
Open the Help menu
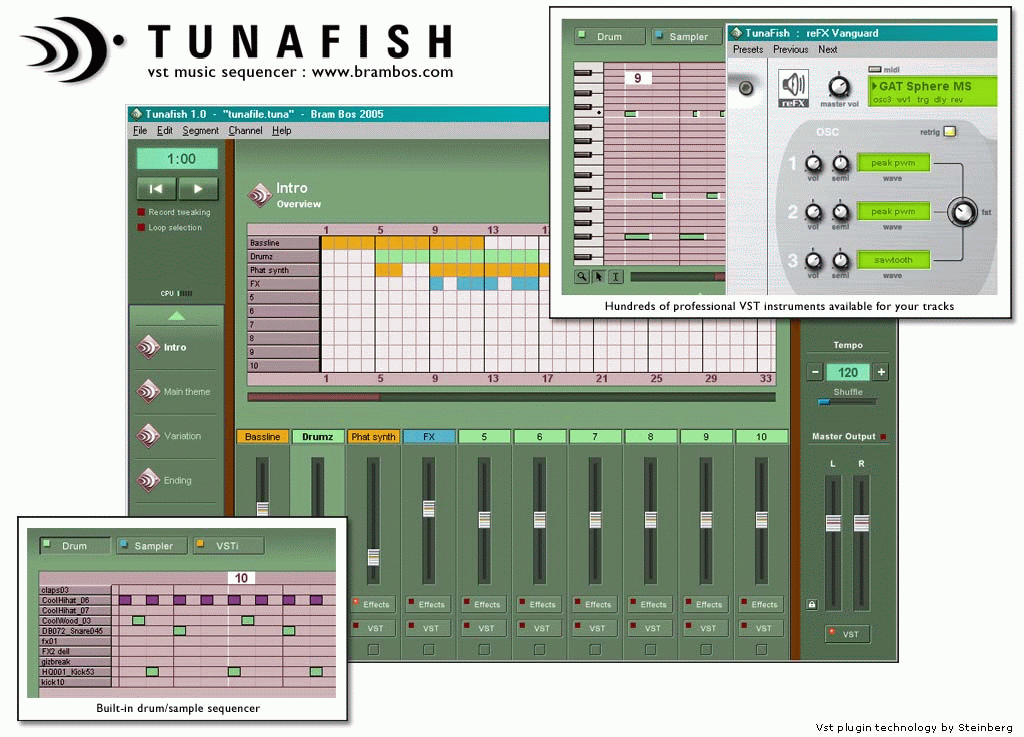coord(281,131)
